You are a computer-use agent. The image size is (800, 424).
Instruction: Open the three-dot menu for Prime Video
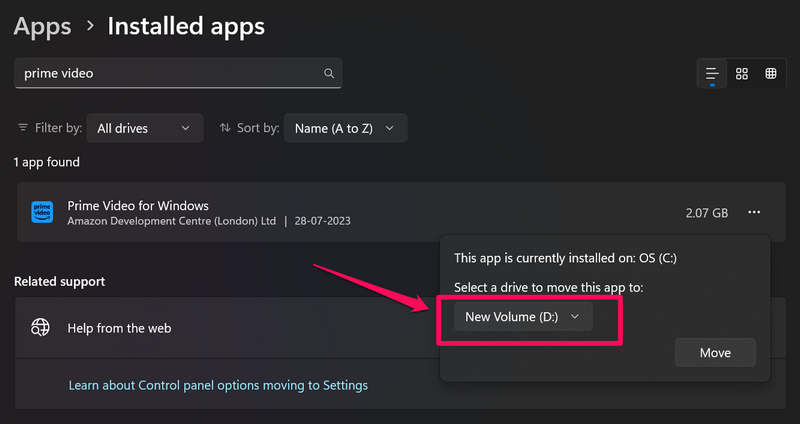tap(754, 212)
